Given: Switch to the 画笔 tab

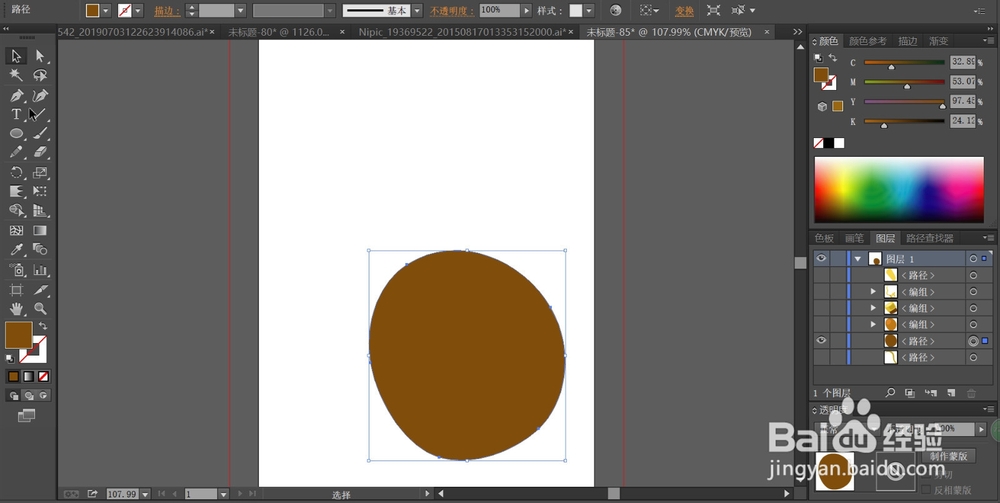Looking at the screenshot, I should point(854,238).
